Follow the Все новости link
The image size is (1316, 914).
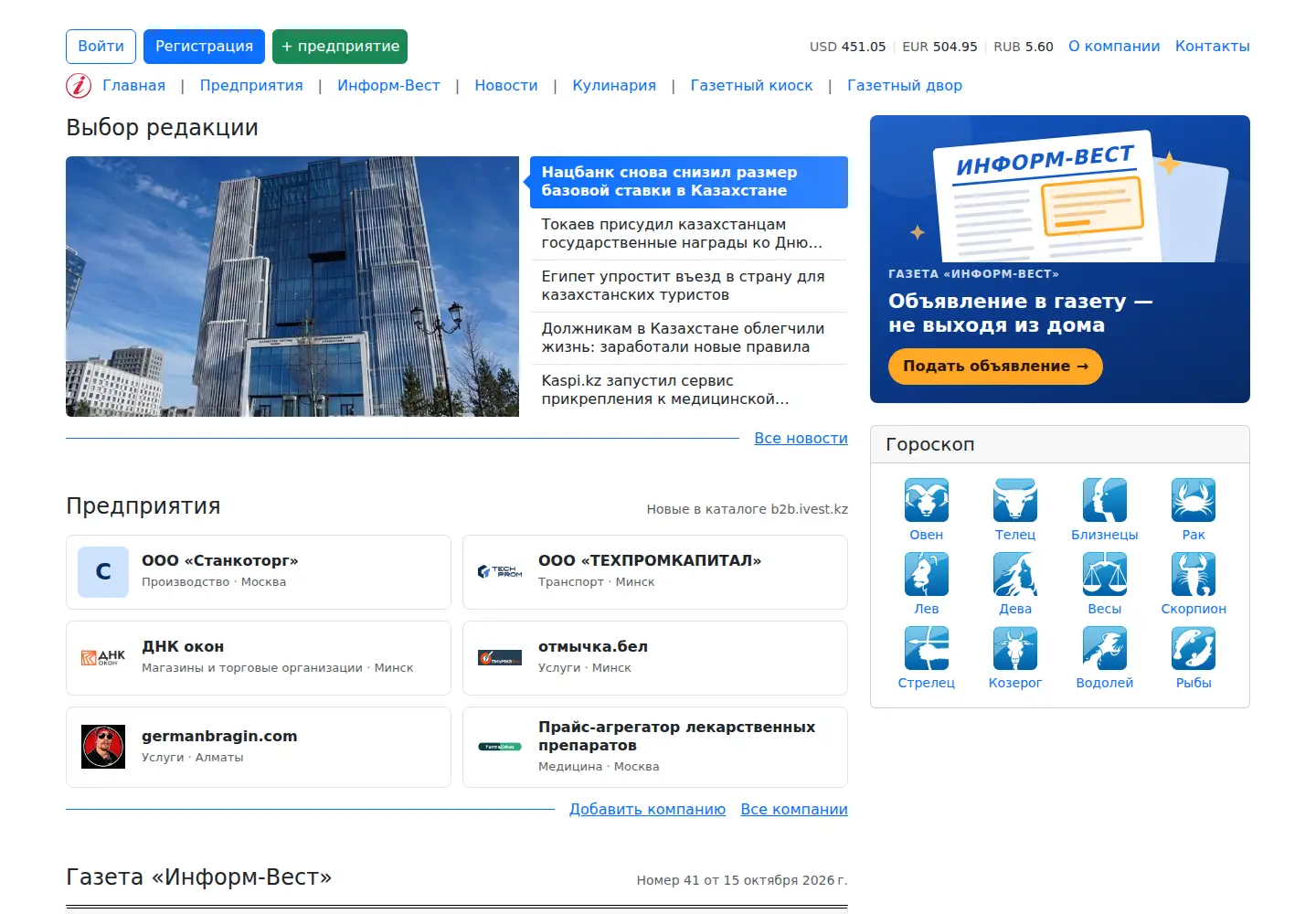[x=801, y=439]
